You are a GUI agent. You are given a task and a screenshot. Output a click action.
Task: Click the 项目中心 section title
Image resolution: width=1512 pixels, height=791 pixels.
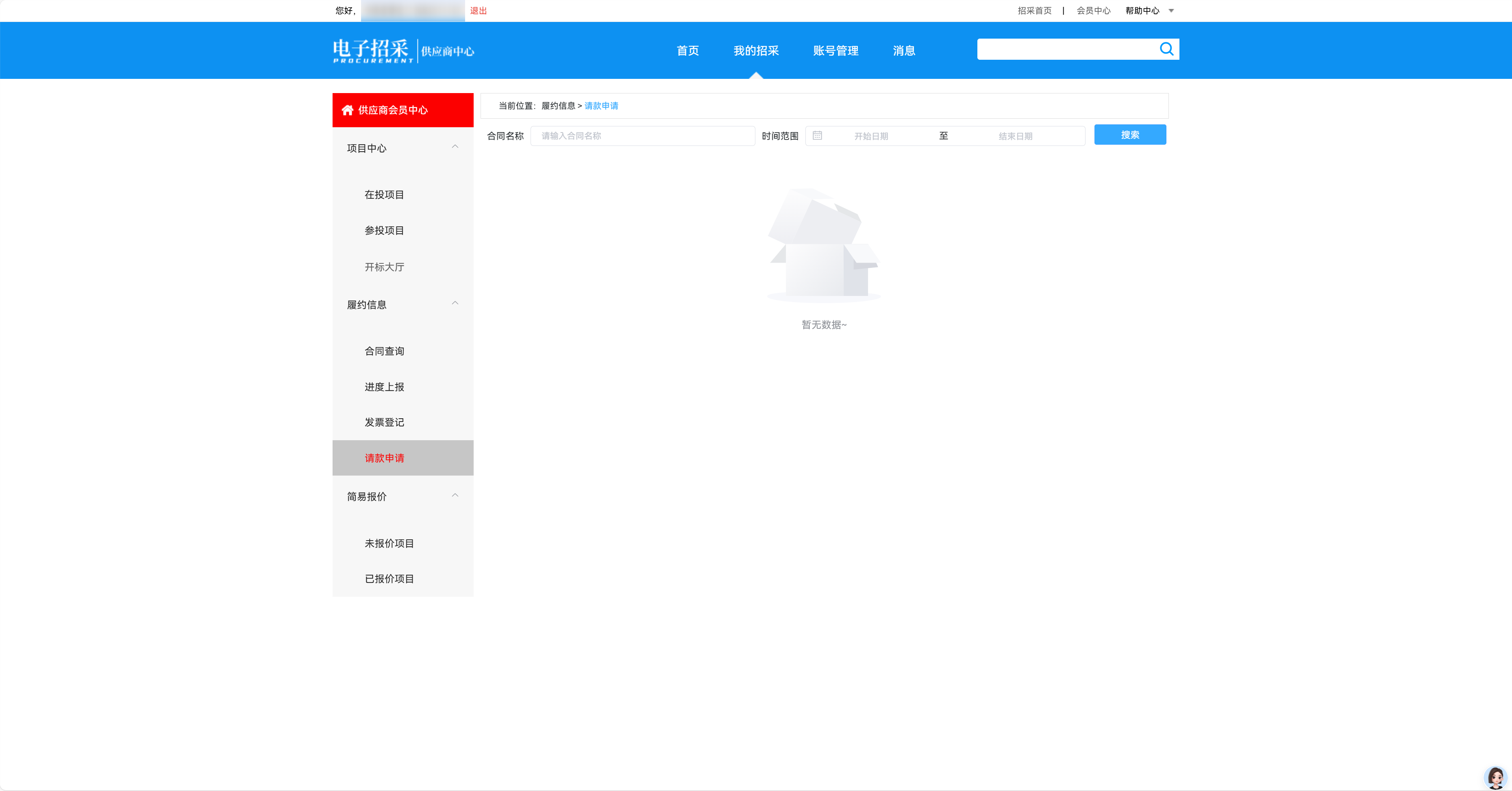[x=366, y=148]
